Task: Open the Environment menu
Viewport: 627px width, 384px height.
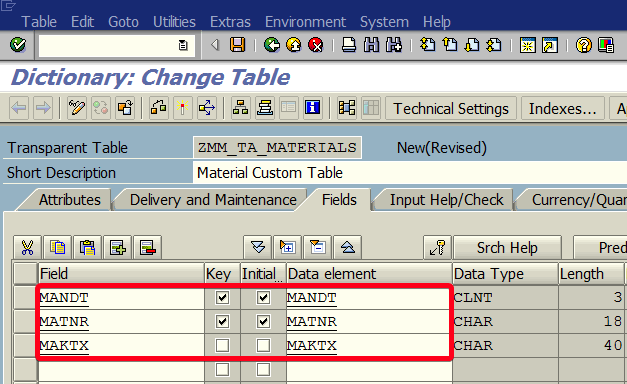Action: point(305,22)
